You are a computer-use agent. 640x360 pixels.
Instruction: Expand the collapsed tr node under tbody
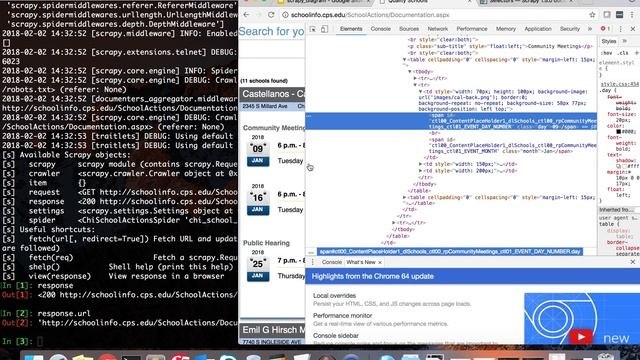pos(415,78)
